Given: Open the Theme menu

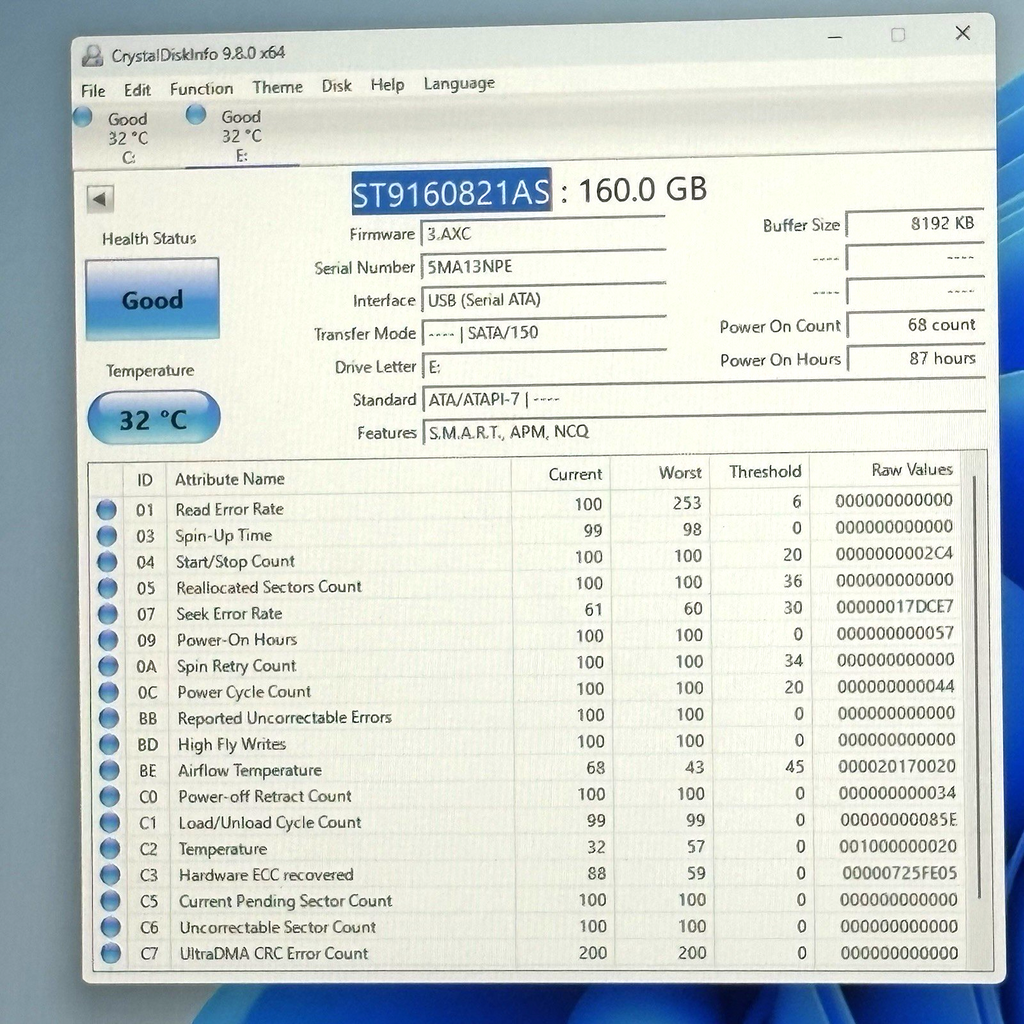Looking at the screenshot, I should tap(278, 87).
